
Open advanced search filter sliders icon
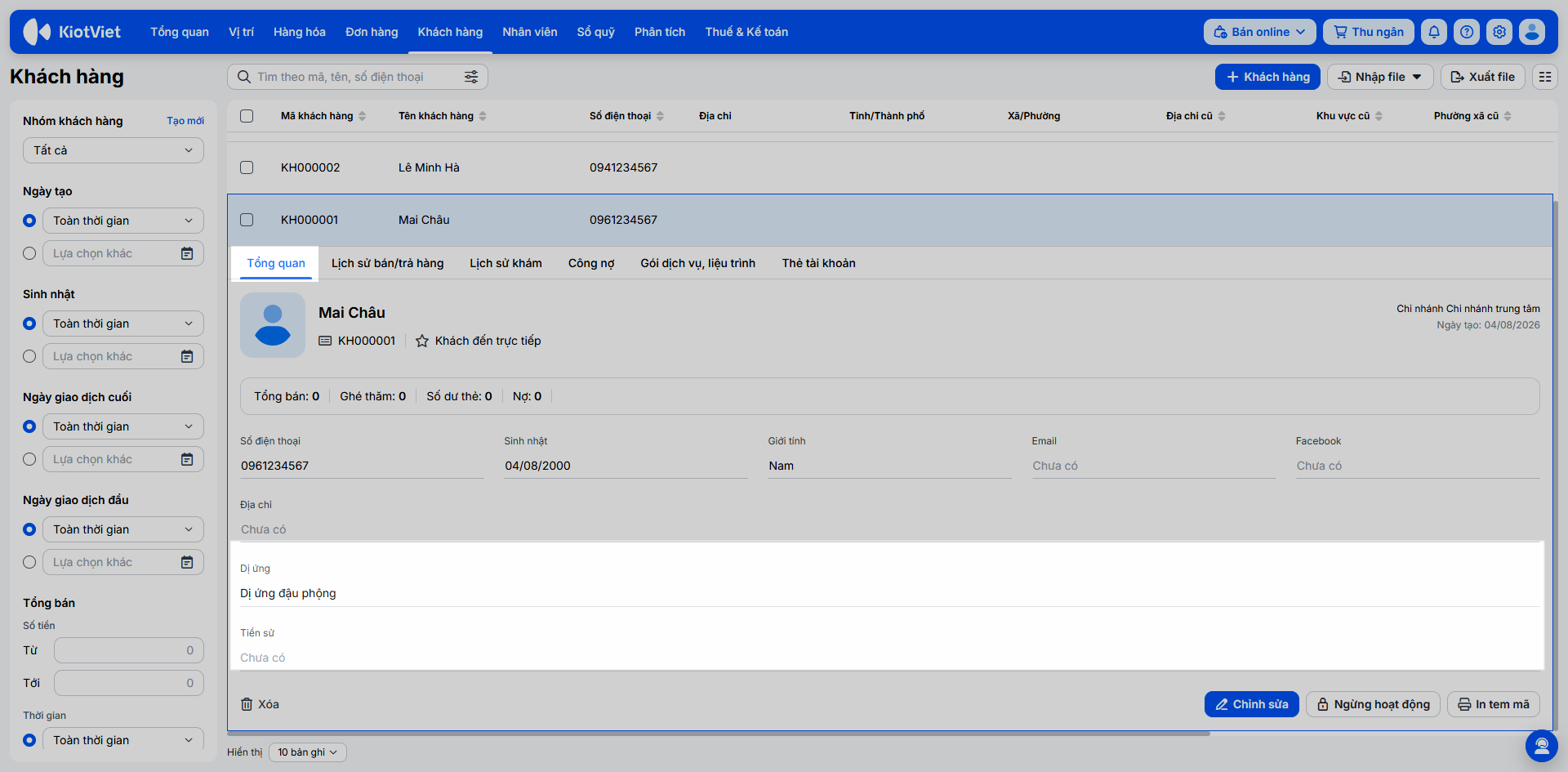(471, 77)
